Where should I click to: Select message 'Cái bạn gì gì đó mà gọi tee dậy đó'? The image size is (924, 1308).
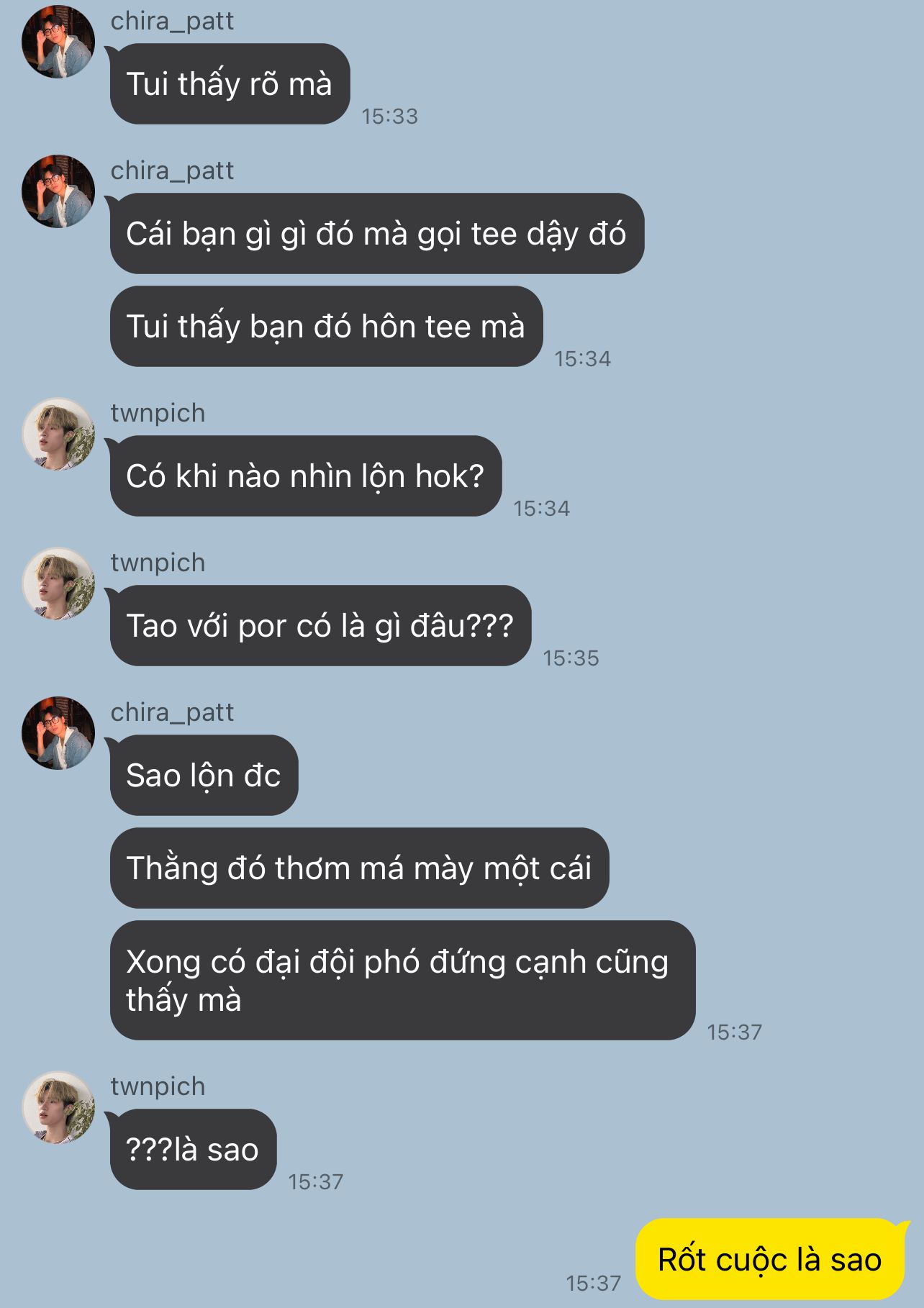pos(376,234)
